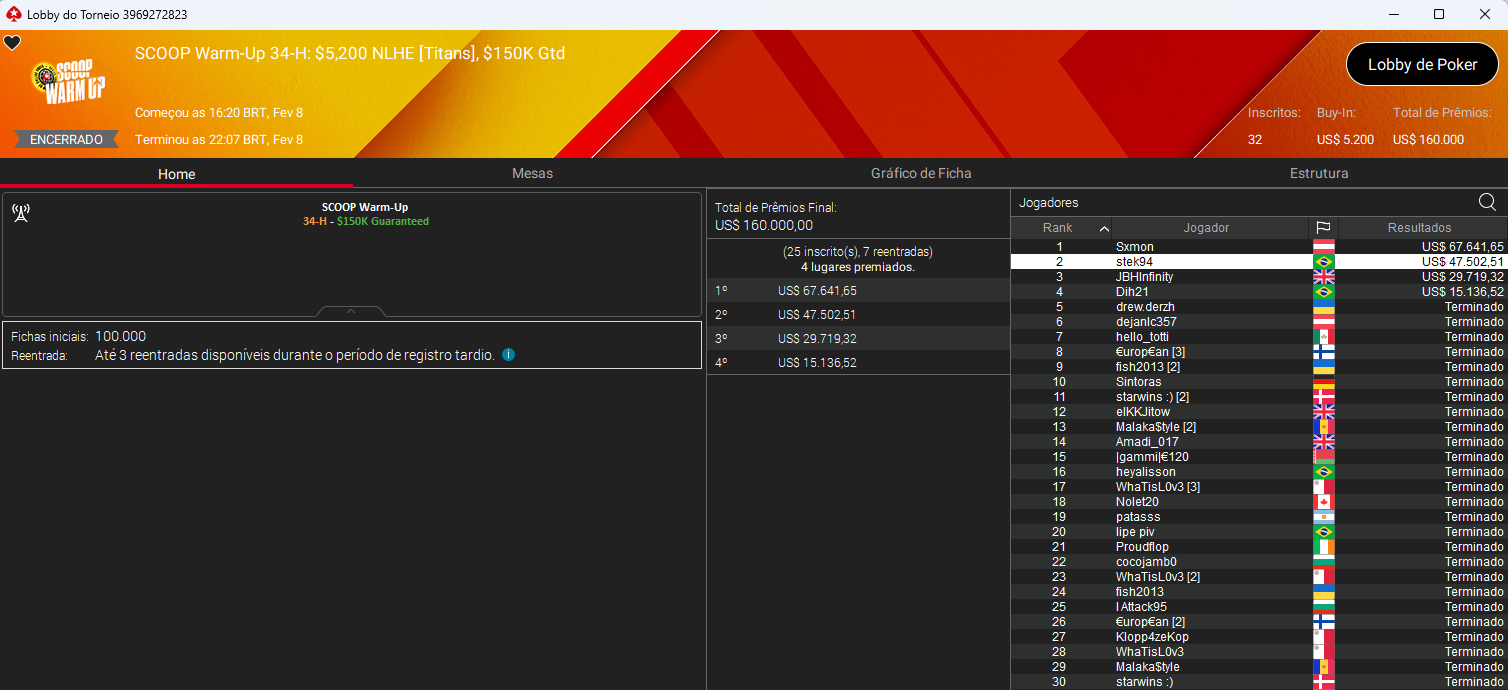This screenshot has height=690, width=1508.
Task: Maximize the tournament lobby window
Action: point(1438,14)
